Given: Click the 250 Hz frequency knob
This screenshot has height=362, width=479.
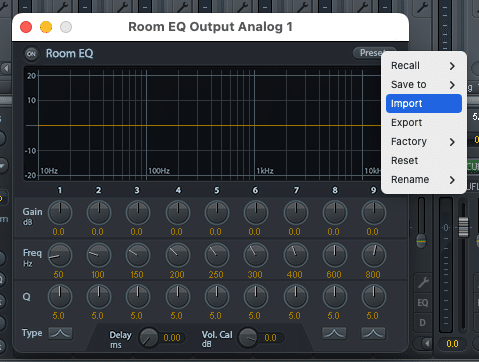Looking at the screenshot, I should (217, 255).
